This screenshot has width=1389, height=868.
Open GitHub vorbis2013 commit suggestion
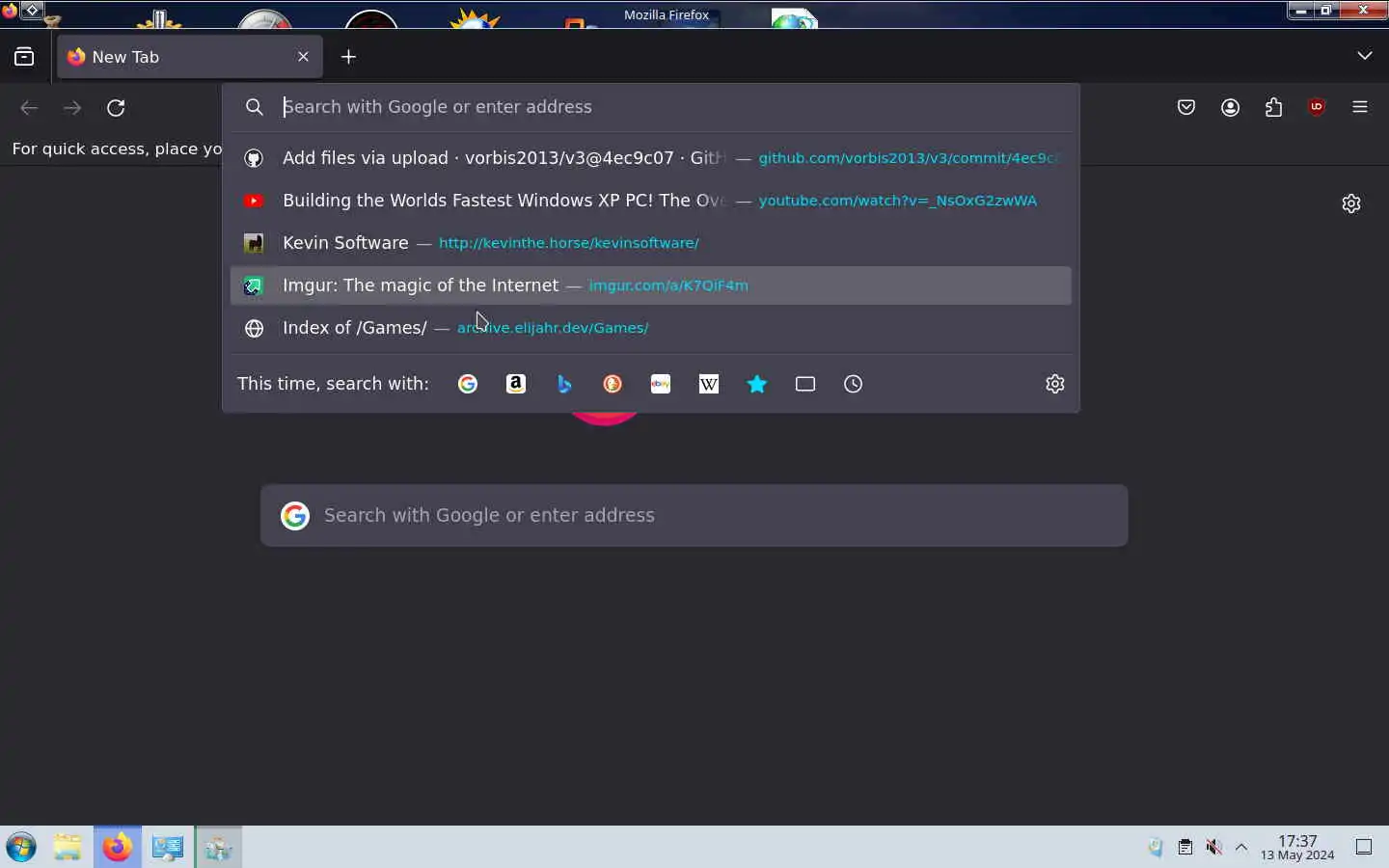pos(651,158)
